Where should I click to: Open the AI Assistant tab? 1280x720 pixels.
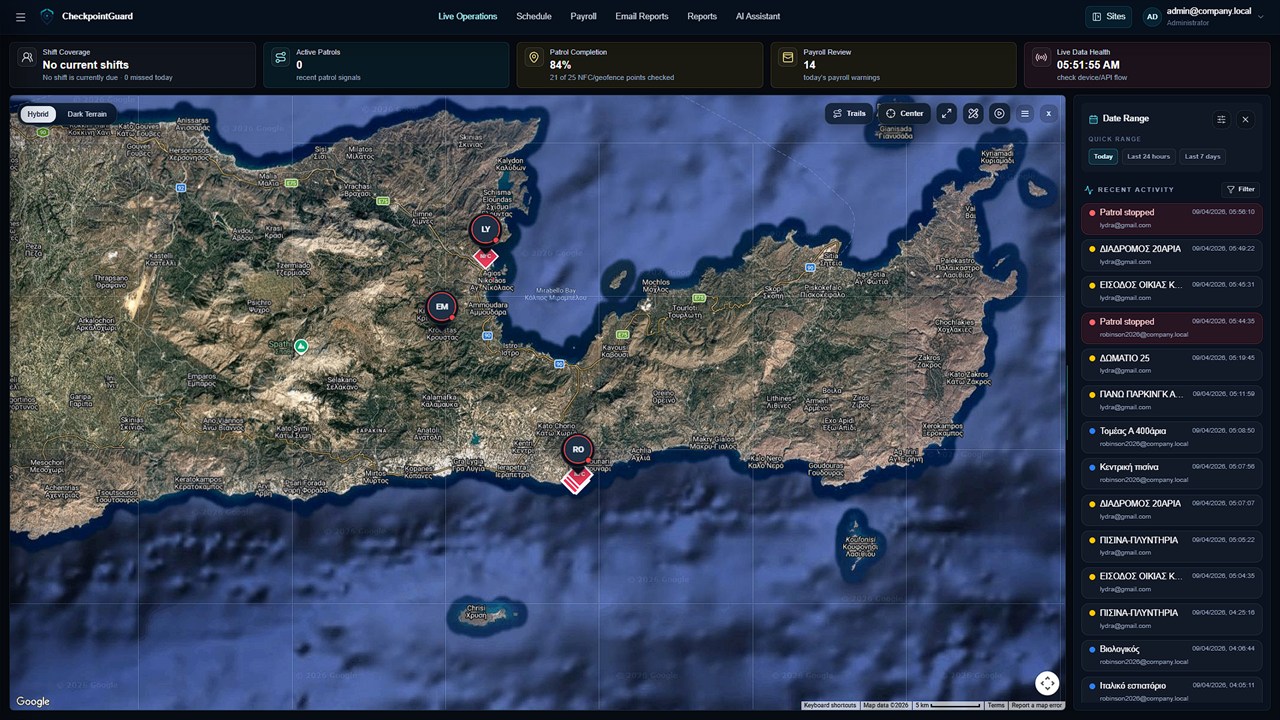click(x=758, y=17)
